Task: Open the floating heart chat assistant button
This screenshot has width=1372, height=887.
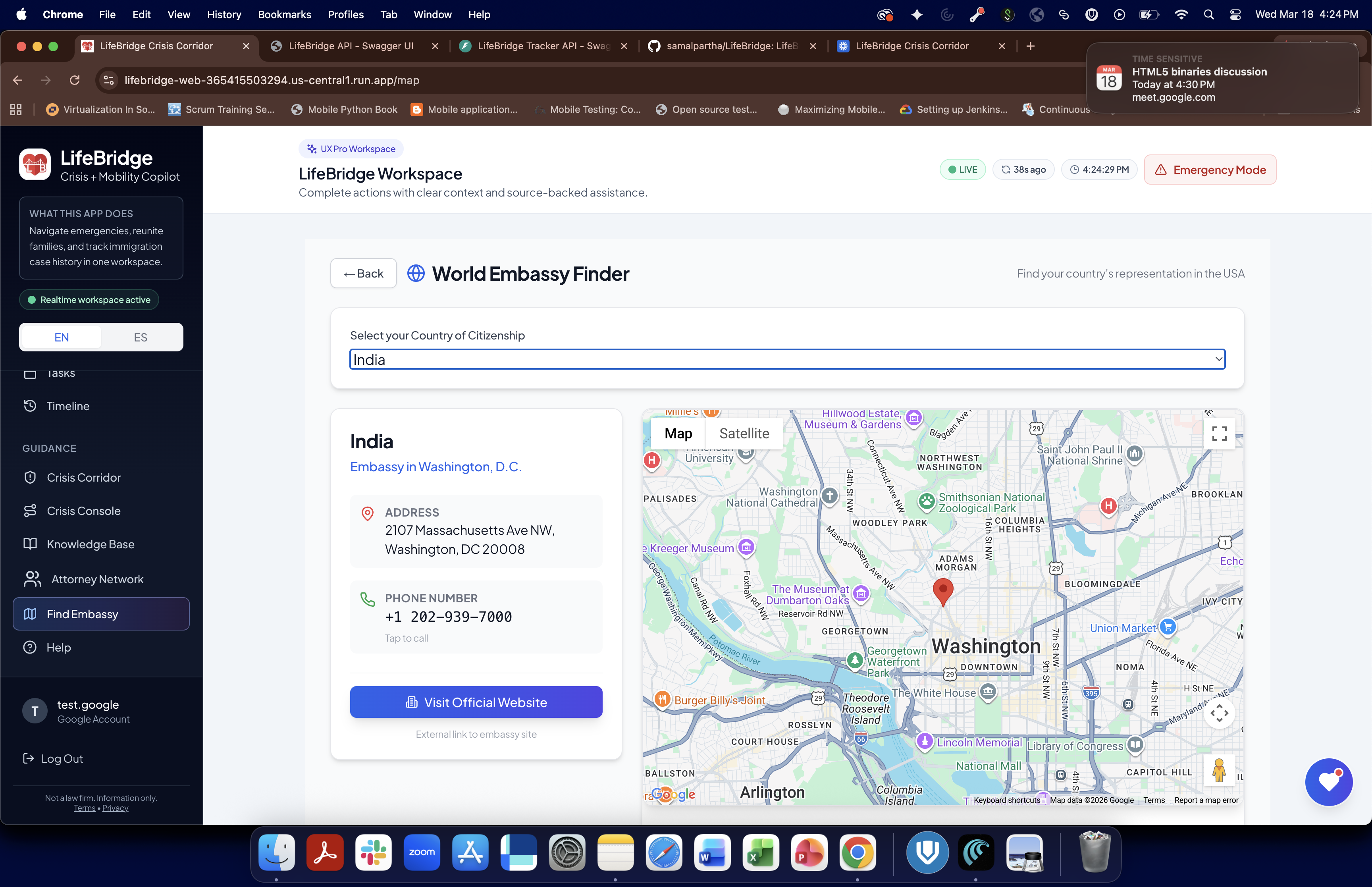Action: pos(1328,782)
